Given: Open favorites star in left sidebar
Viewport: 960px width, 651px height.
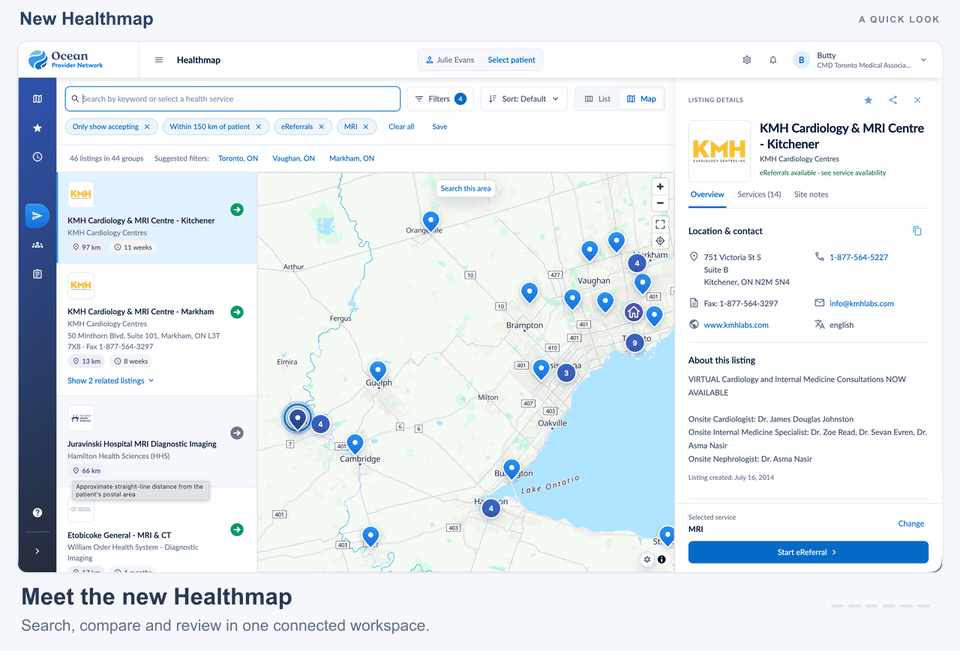Looking at the screenshot, I should point(37,128).
